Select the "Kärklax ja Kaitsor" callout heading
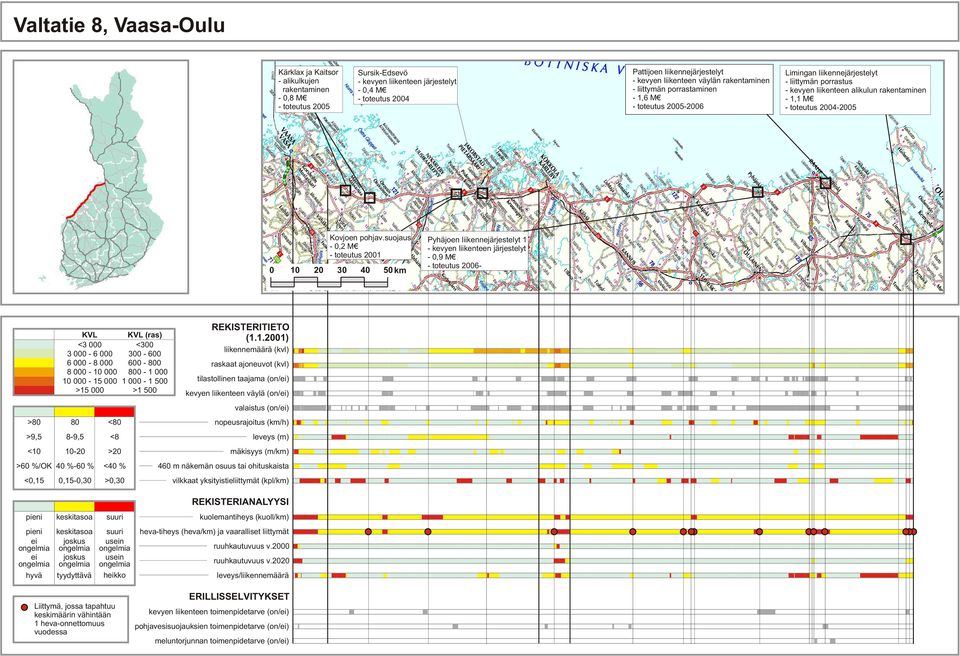The height and width of the screenshot is (656, 960). coord(308,72)
